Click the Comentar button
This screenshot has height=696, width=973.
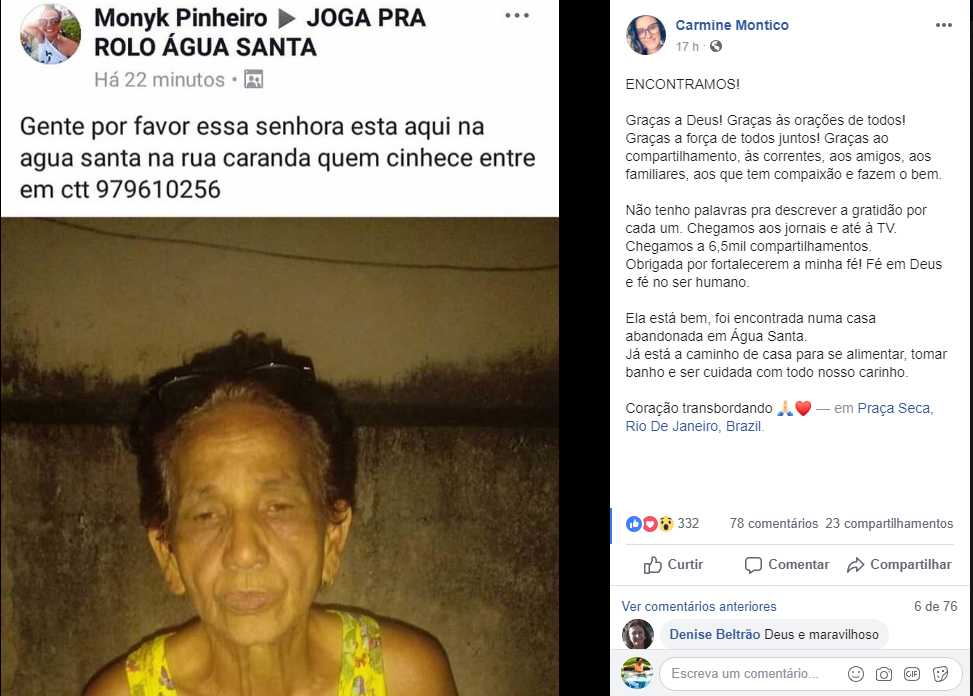[x=786, y=564]
